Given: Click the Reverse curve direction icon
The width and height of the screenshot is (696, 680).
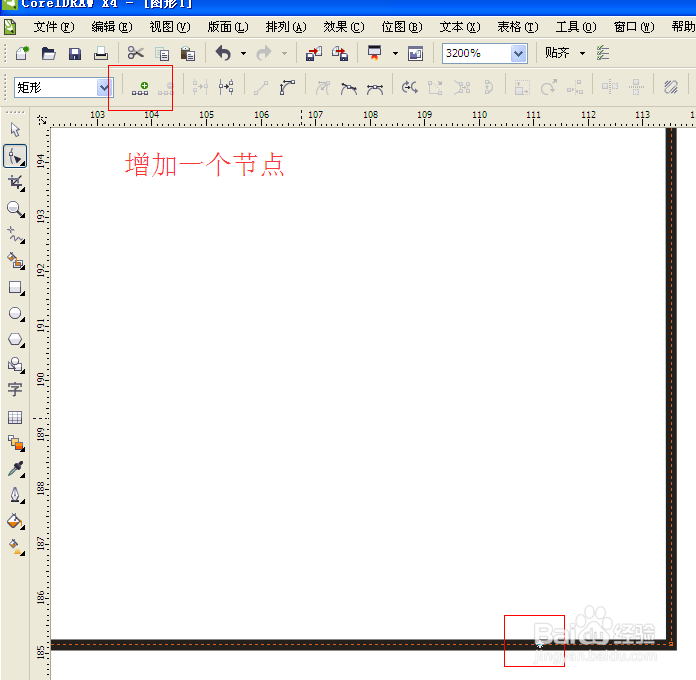Looking at the screenshot, I should [x=410, y=87].
